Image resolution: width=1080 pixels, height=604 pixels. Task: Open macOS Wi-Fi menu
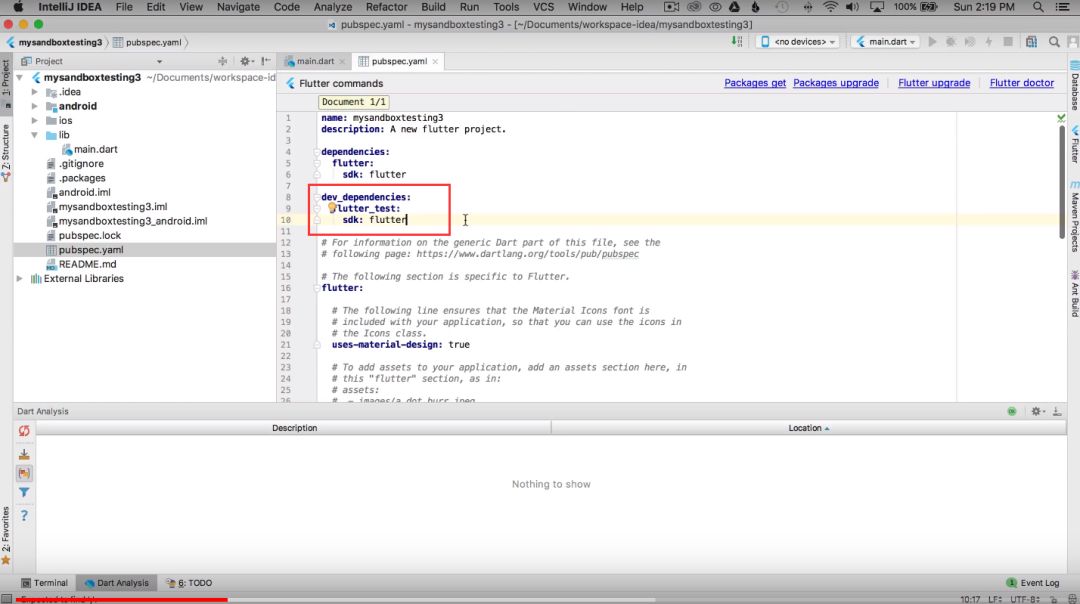click(x=830, y=7)
